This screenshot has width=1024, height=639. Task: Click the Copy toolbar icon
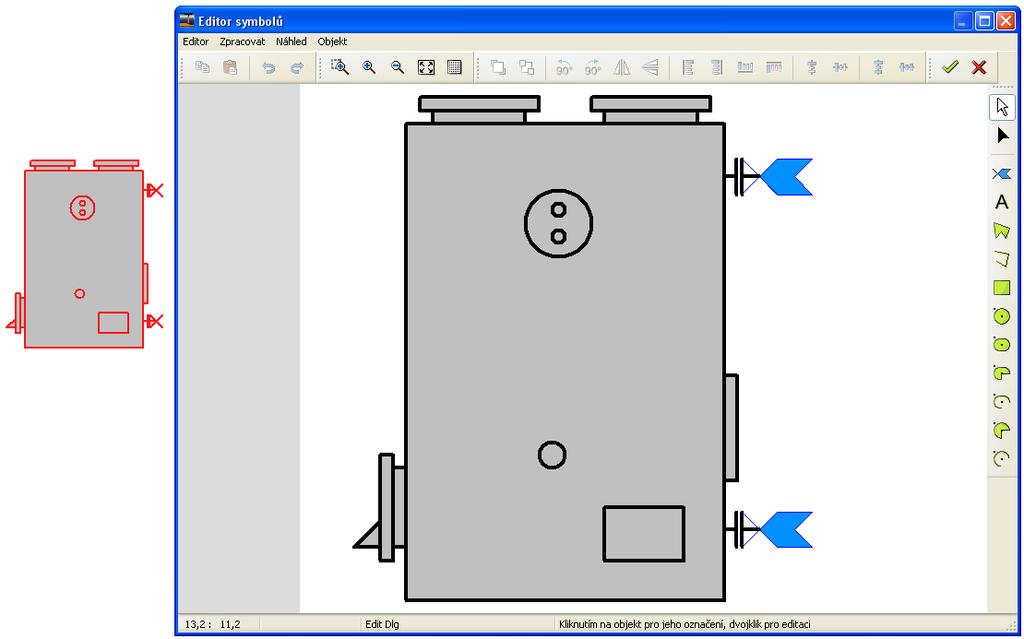tap(202, 67)
